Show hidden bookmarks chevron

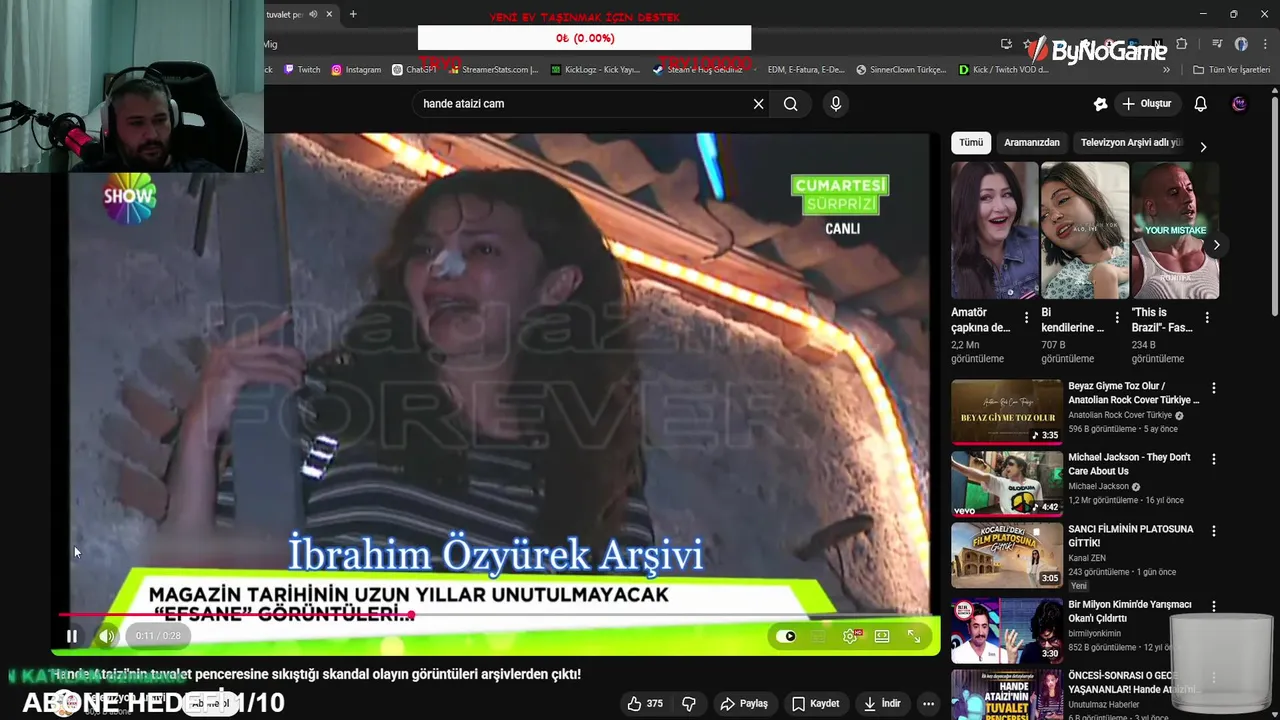(1166, 70)
